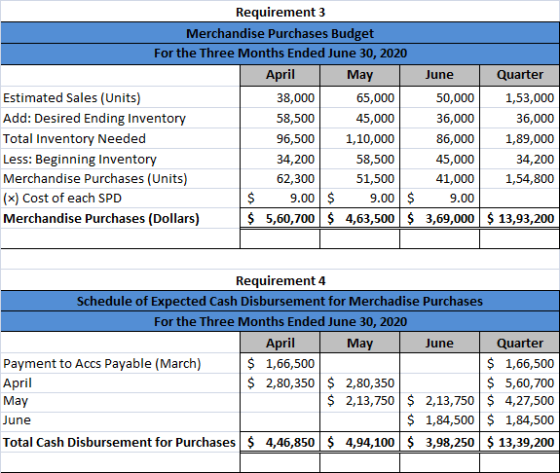Image resolution: width=560 pixels, height=473 pixels.
Task: Click the Add: Desired Ending Inventory label
Action: [94, 118]
